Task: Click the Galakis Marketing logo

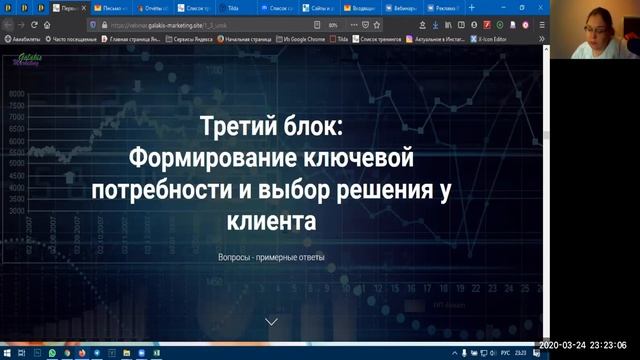Action: (28, 60)
